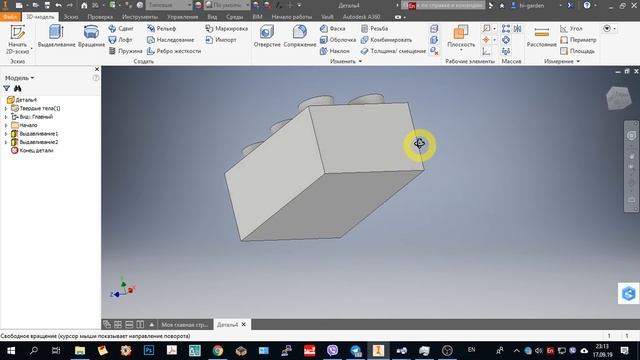Click the browser find binoculars icon
This screenshot has width=640, height=360.
point(18,88)
